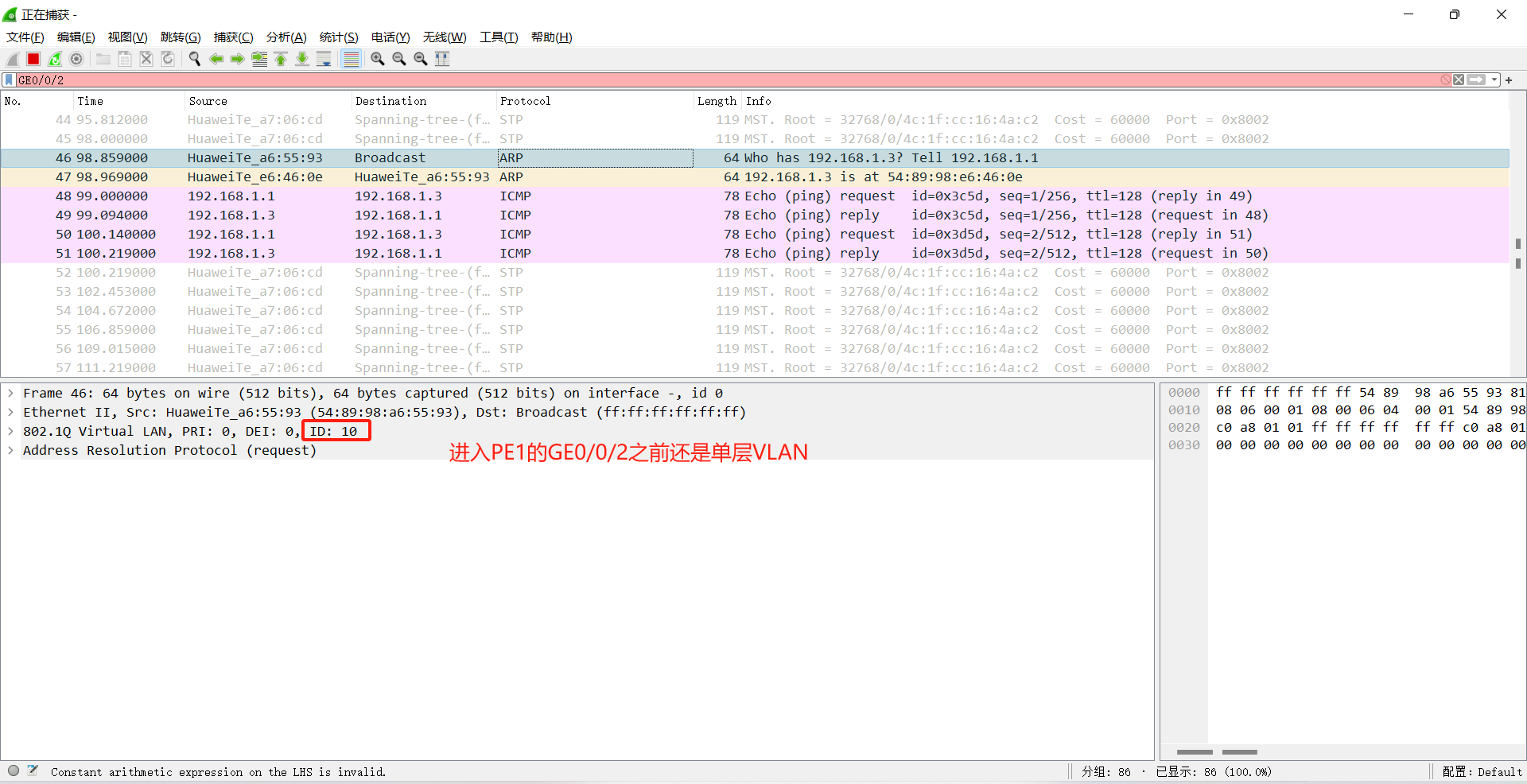Add a display filter button with plus

point(1509,80)
